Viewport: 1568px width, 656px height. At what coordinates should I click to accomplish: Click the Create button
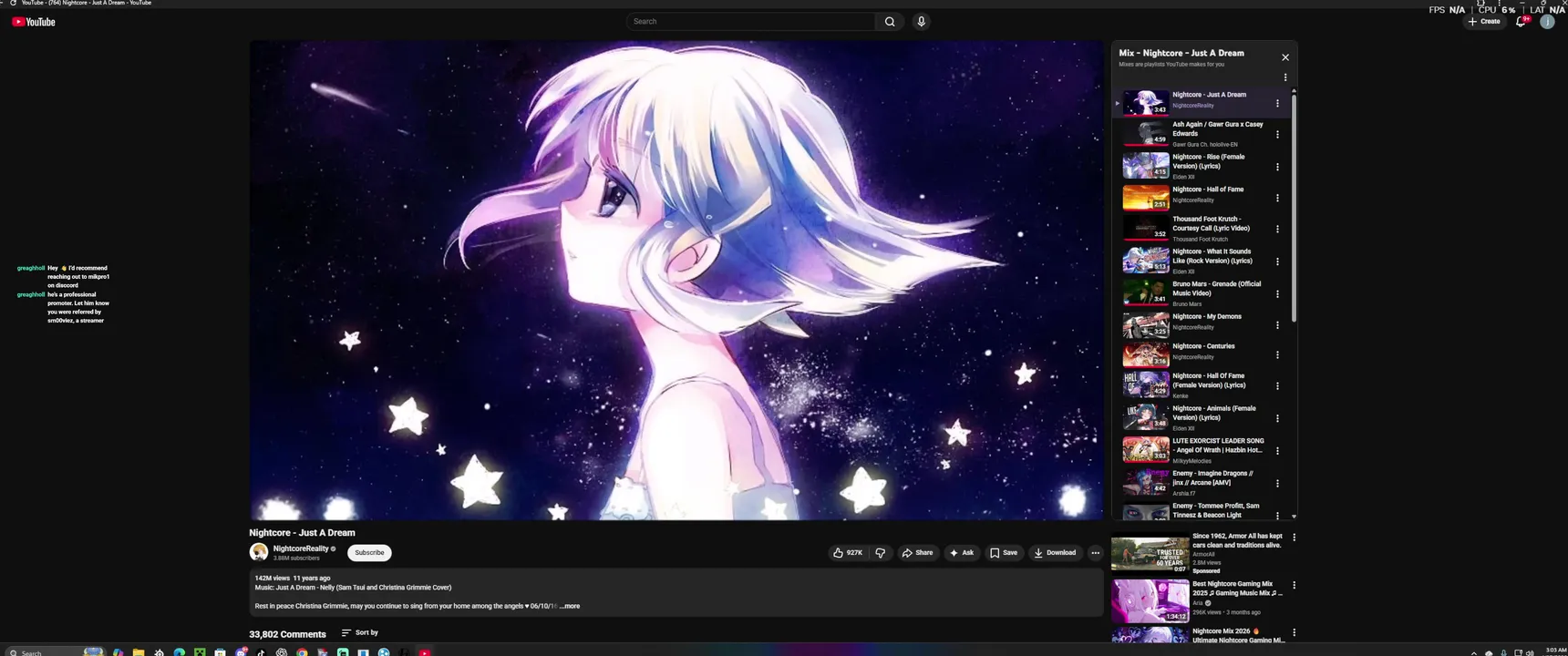(1484, 22)
